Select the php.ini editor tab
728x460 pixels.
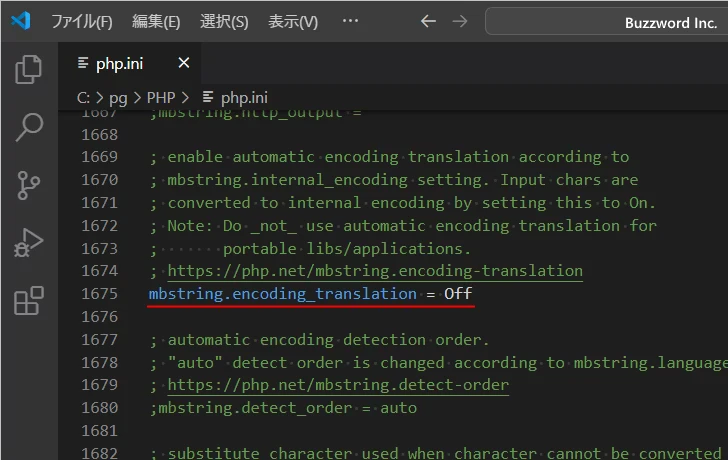pyautogui.click(x=130, y=63)
